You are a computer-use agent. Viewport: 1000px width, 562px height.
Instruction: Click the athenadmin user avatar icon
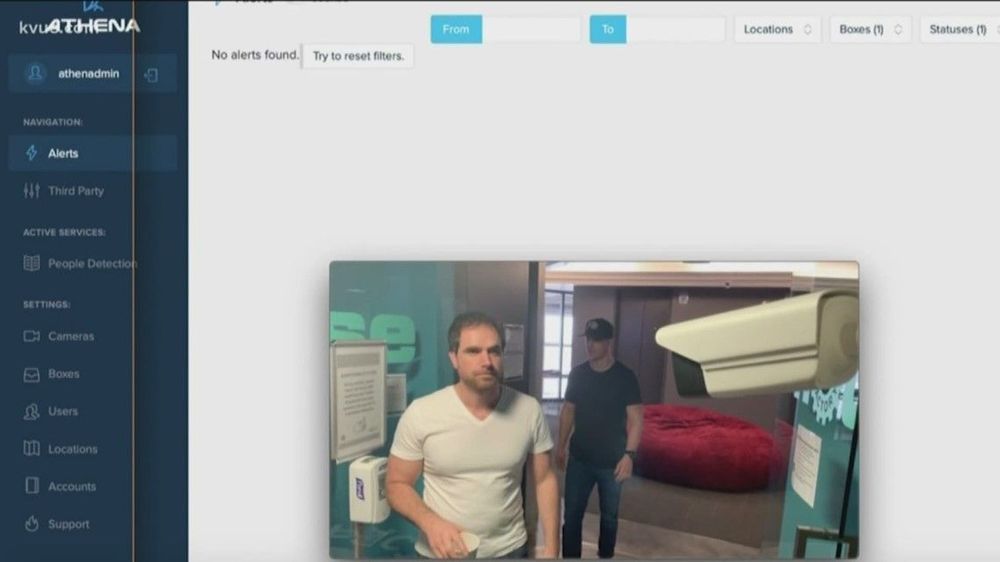coord(36,74)
